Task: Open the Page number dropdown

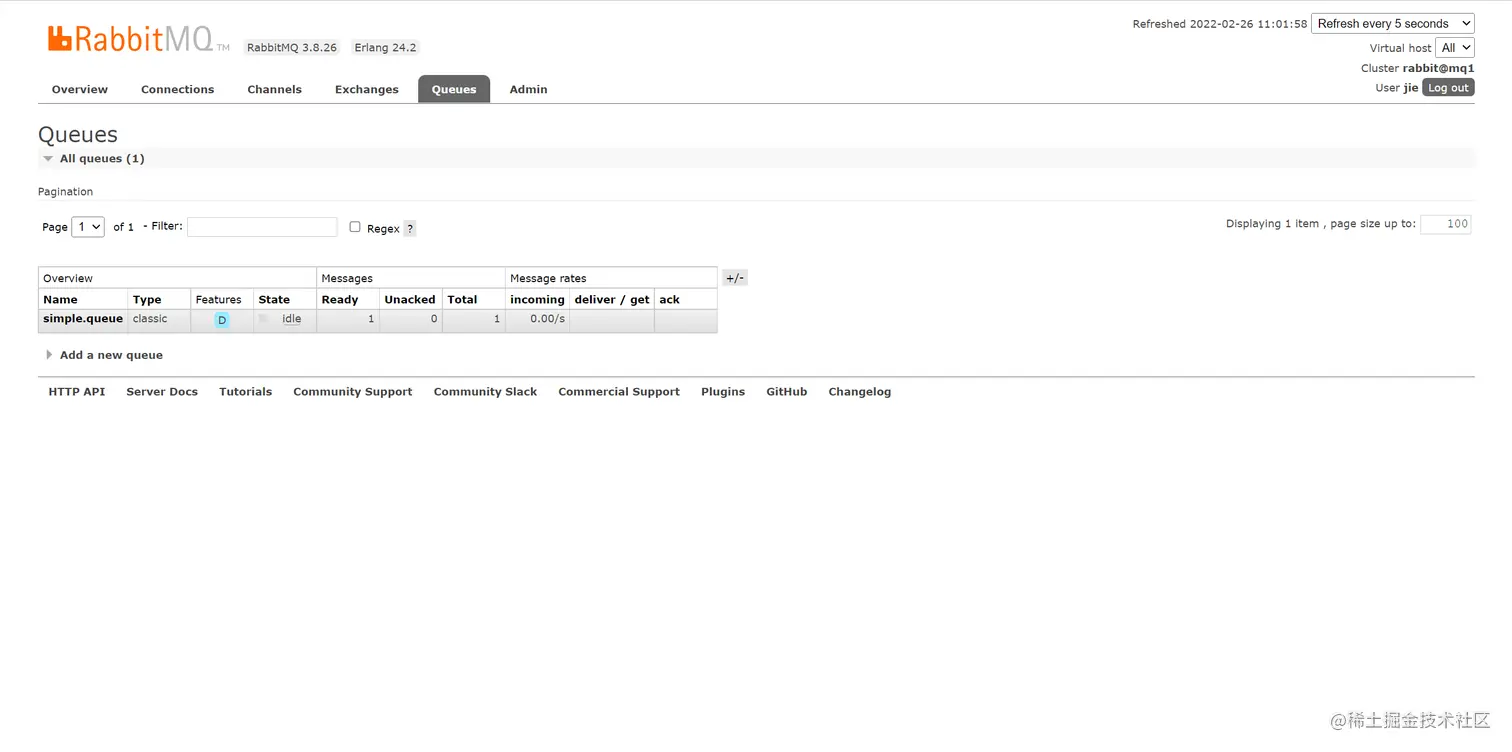Action: click(88, 227)
